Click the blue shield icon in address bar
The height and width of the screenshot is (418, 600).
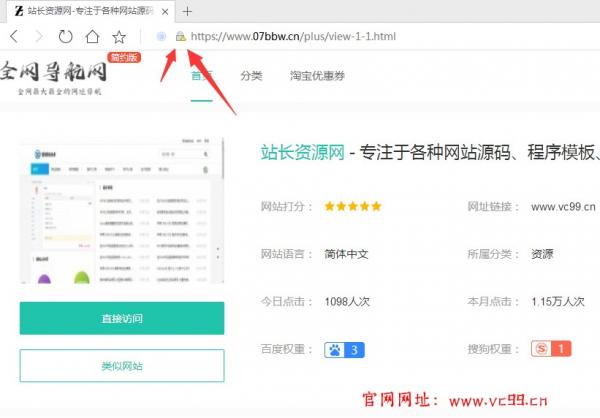point(161,36)
